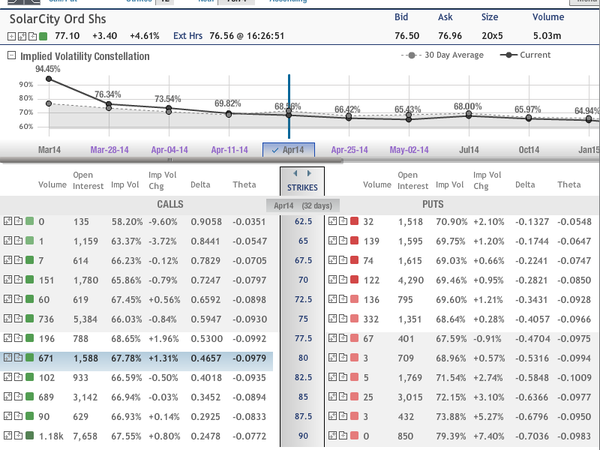Click the 90 strike link
This screenshot has width=600, height=450.
pyautogui.click(x=303, y=436)
